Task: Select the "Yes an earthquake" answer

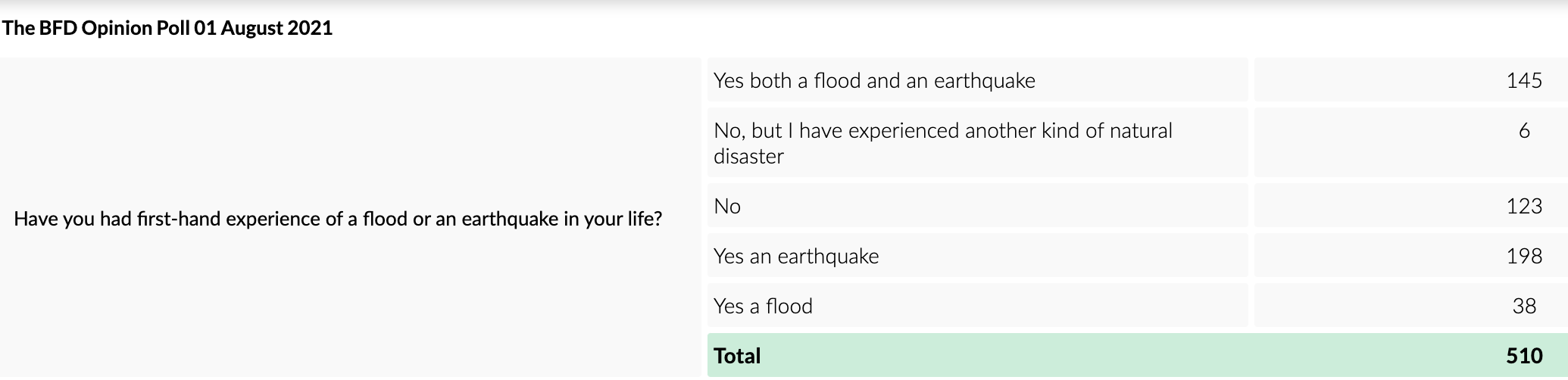Action: (796, 257)
